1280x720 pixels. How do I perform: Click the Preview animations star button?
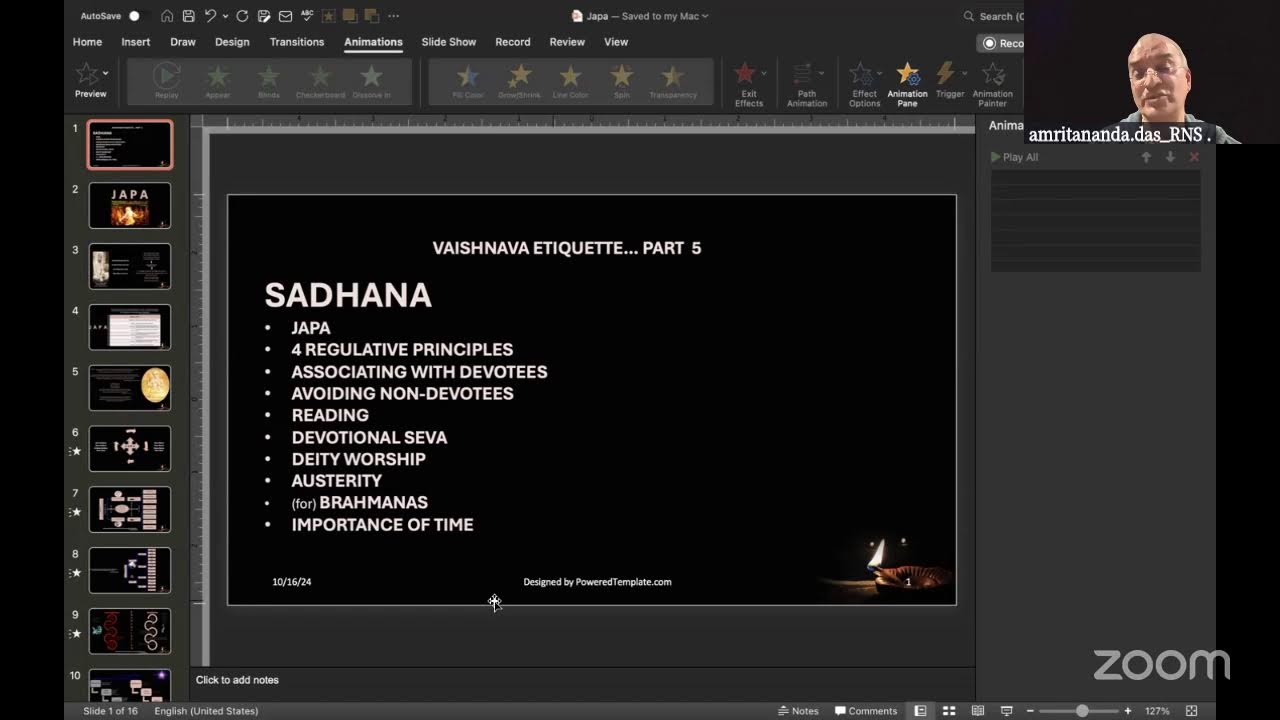coord(88,75)
